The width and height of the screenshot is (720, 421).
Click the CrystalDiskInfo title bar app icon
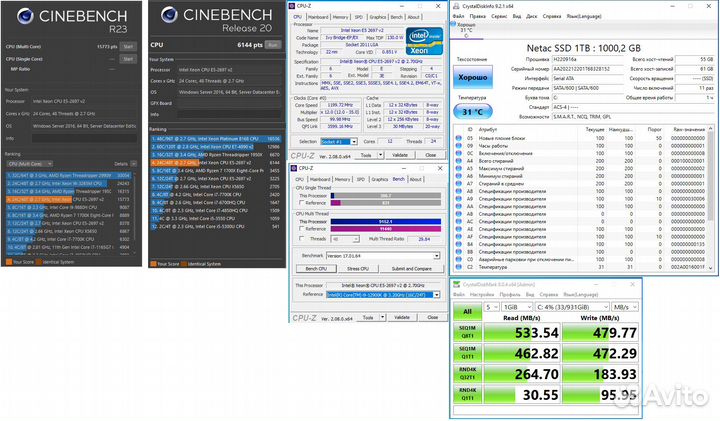(456, 6)
